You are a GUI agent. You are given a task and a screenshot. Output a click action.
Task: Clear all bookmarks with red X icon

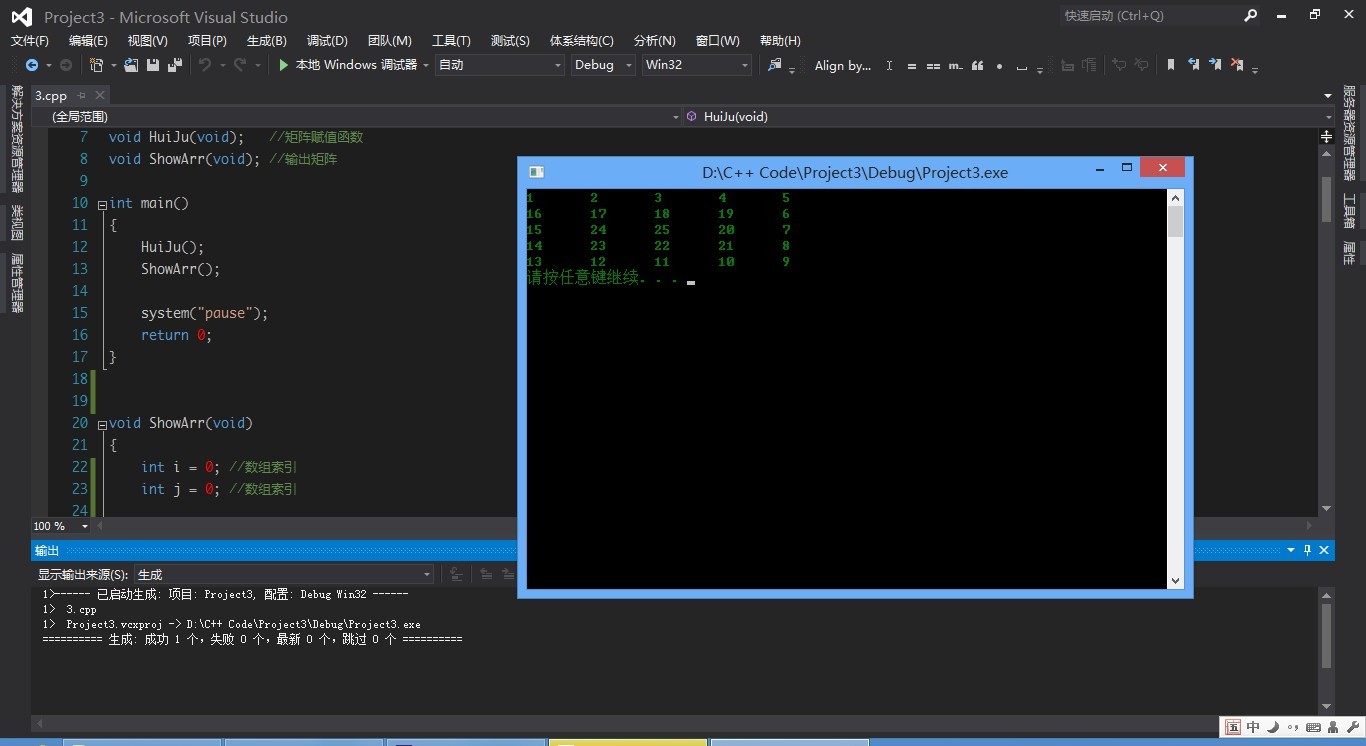[x=1237, y=65]
